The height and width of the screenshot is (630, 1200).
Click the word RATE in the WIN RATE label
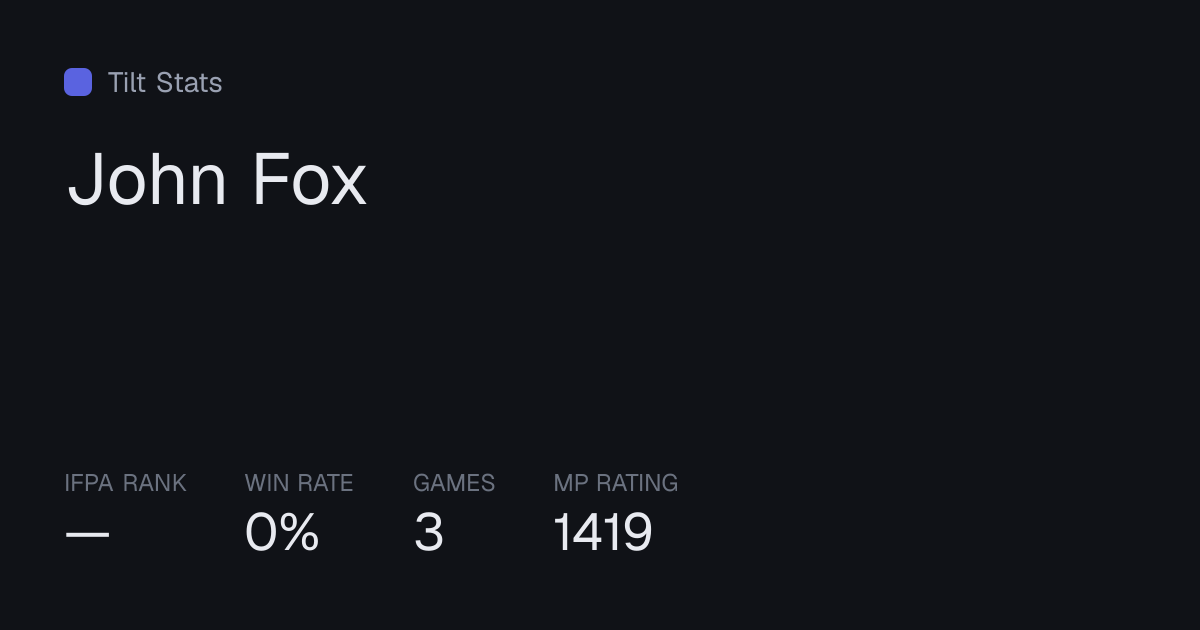(x=327, y=483)
